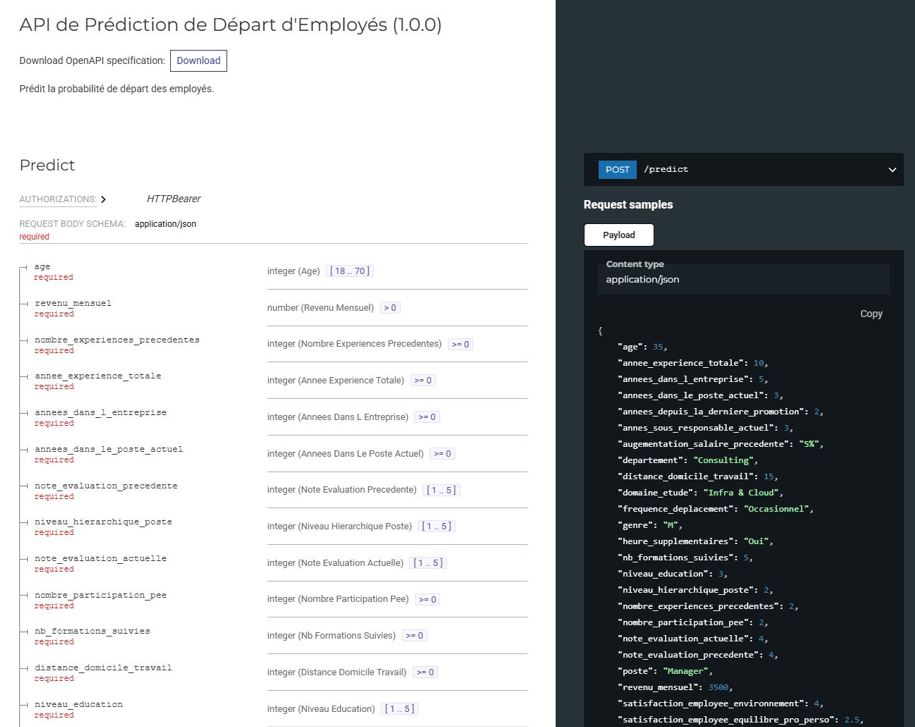This screenshot has width=915, height=727.
Task: Click the REQUEST BODY SCHEMA application/json label
Action: (x=107, y=224)
